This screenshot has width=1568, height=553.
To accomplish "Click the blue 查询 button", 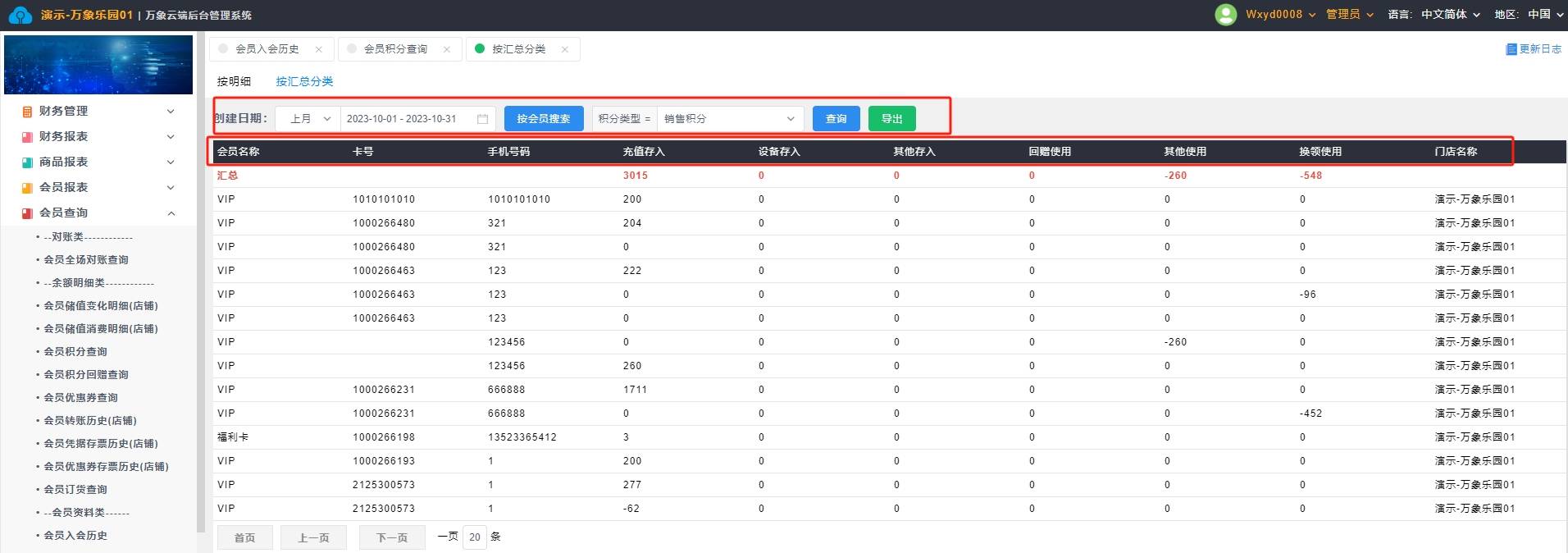I will [836, 119].
